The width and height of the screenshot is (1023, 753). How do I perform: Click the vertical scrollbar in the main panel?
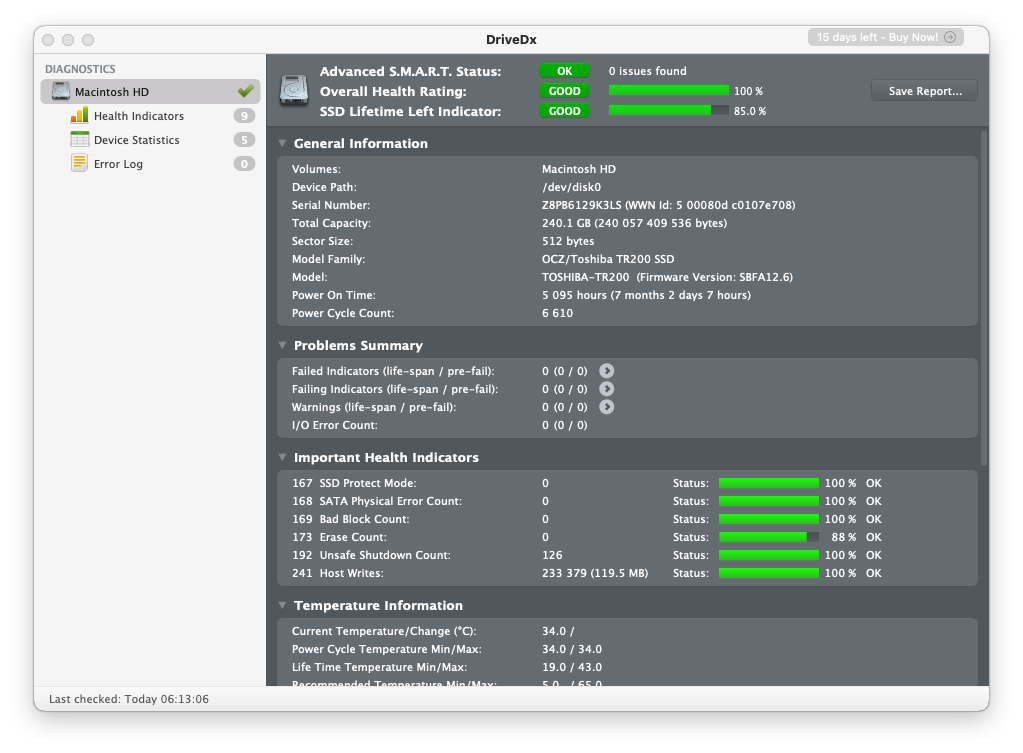tap(983, 300)
